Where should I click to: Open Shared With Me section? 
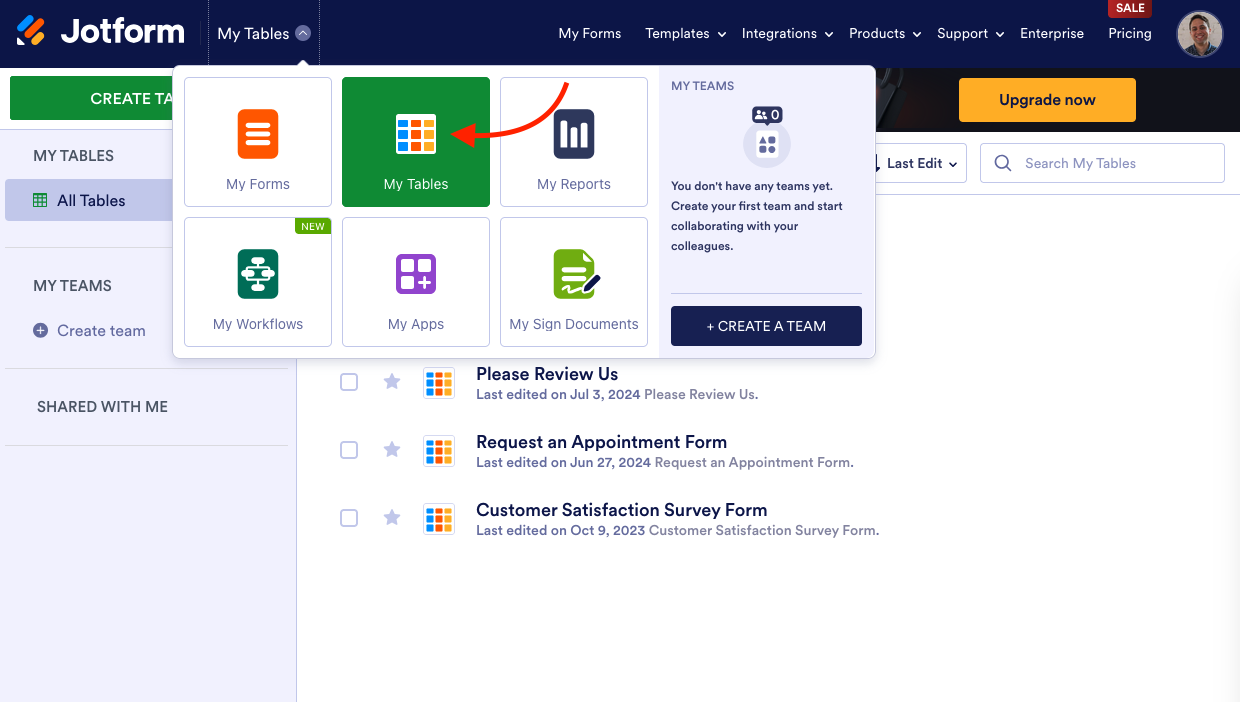point(102,406)
